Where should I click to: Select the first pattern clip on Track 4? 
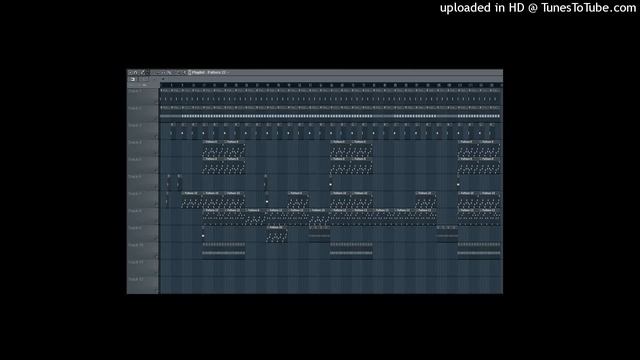[x=213, y=149]
